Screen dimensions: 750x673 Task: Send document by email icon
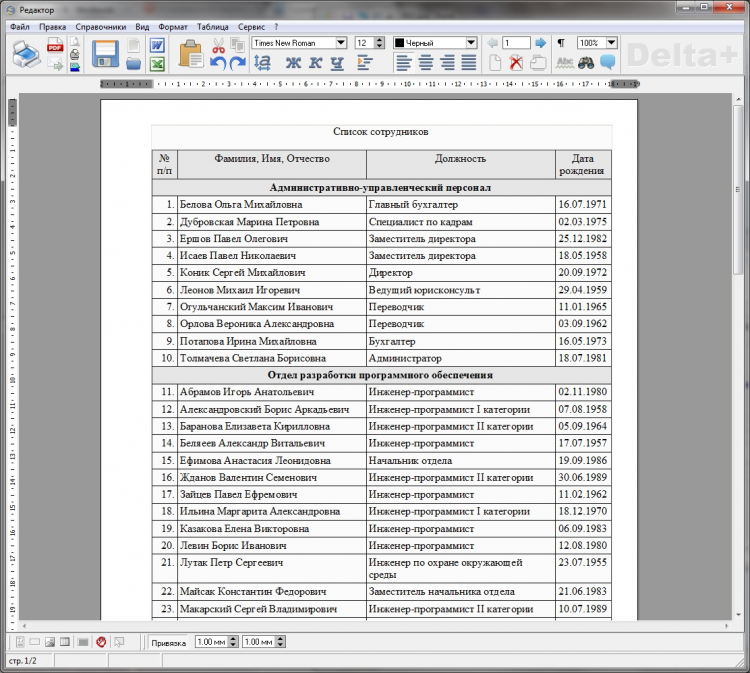55,64
